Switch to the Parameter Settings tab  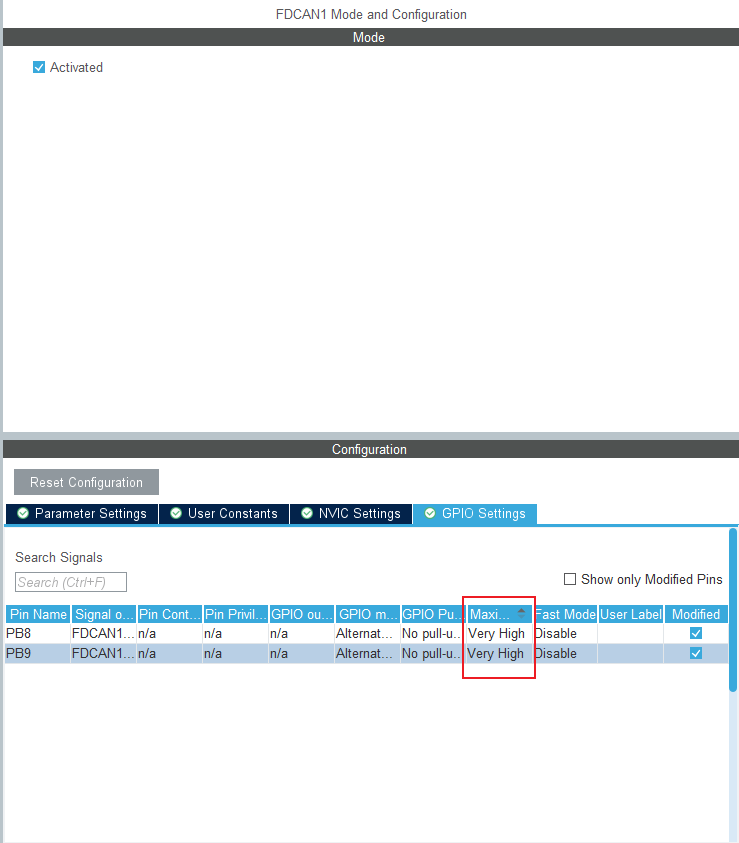tap(82, 513)
